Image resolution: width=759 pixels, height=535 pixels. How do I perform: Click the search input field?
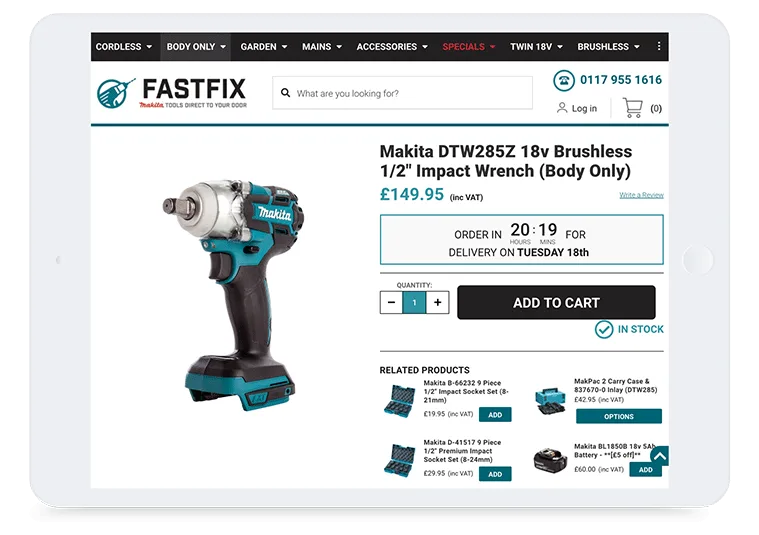(x=402, y=93)
